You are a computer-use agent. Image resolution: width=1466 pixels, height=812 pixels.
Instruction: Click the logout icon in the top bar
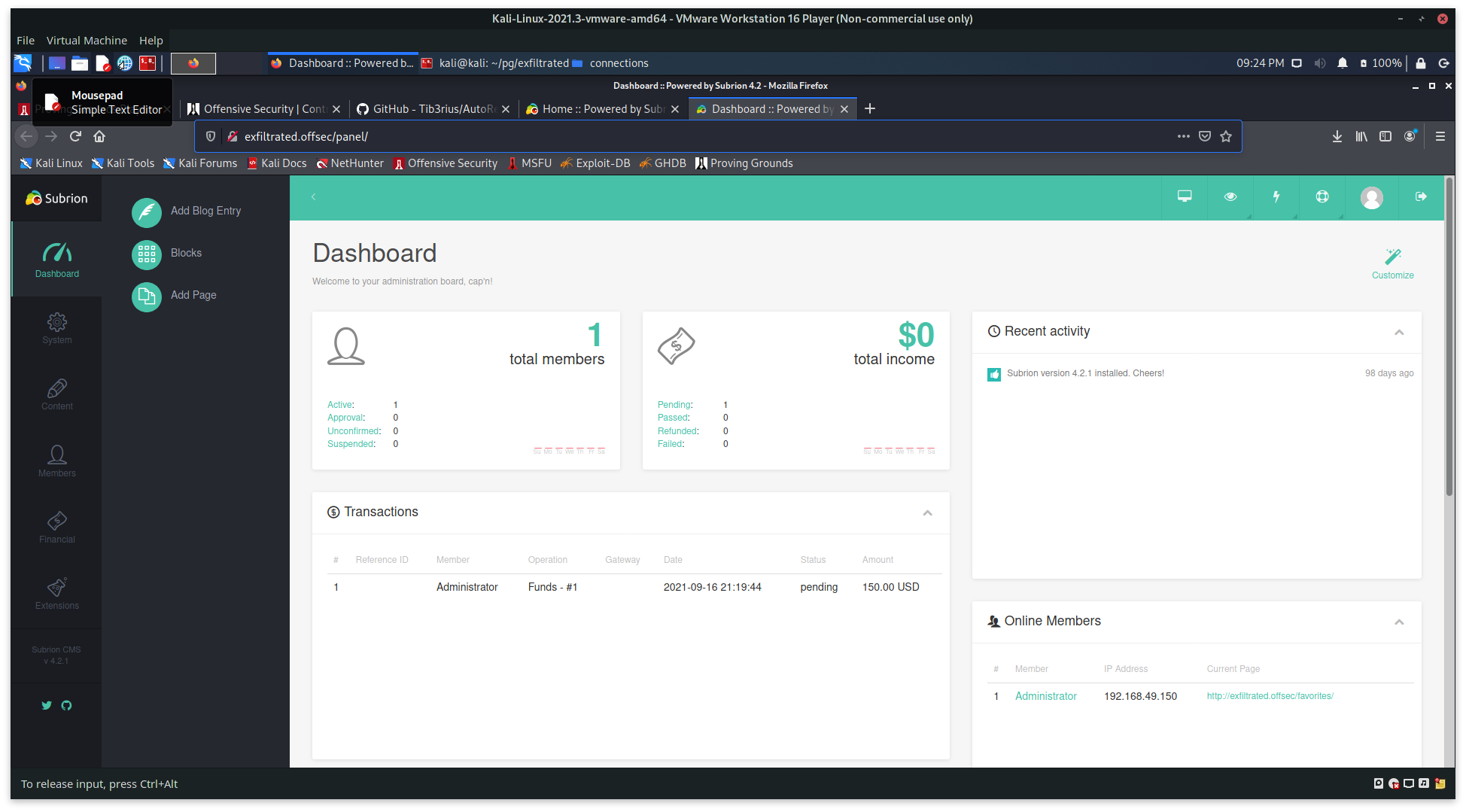click(1421, 197)
